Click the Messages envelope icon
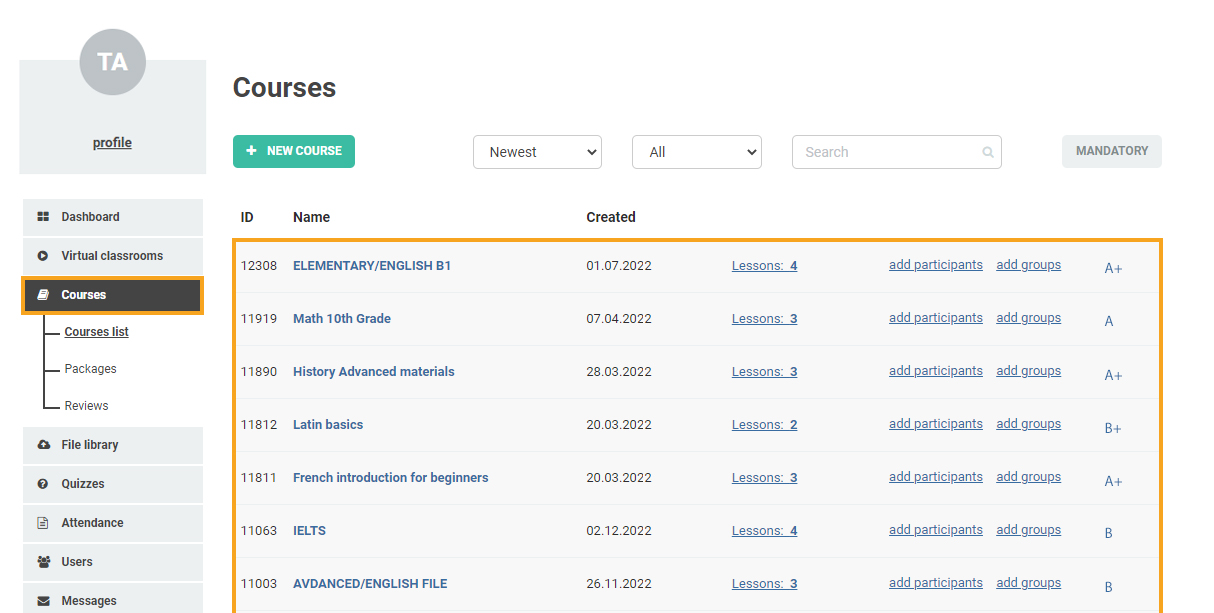This screenshot has width=1214, height=613. point(43,601)
